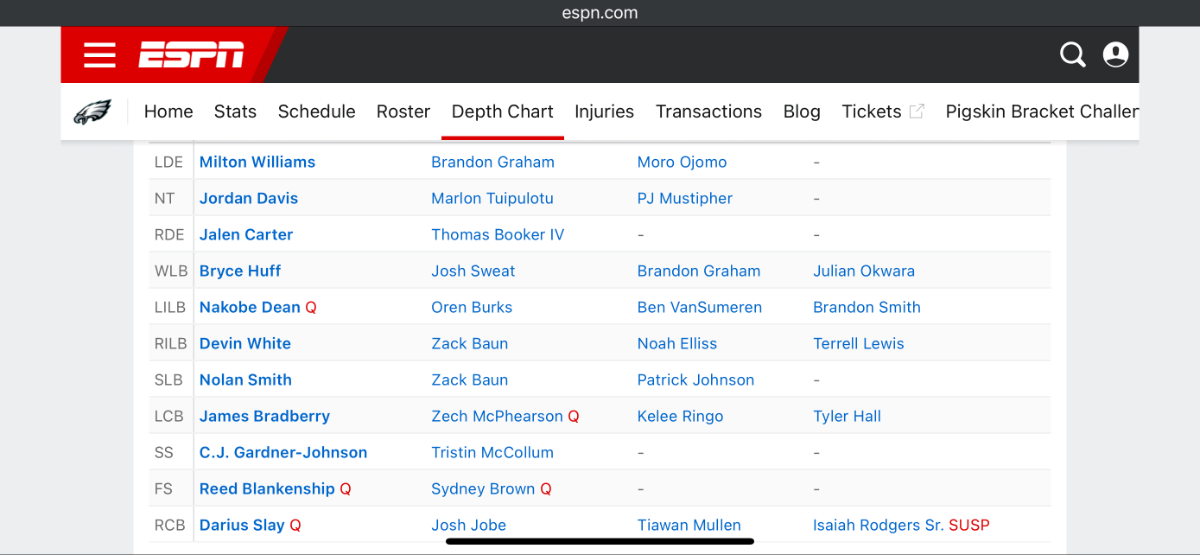Image resolution: width=1200 pixels, height=555 pixels.
Task: Switch to the Roster tab
Action: [403, 112]
